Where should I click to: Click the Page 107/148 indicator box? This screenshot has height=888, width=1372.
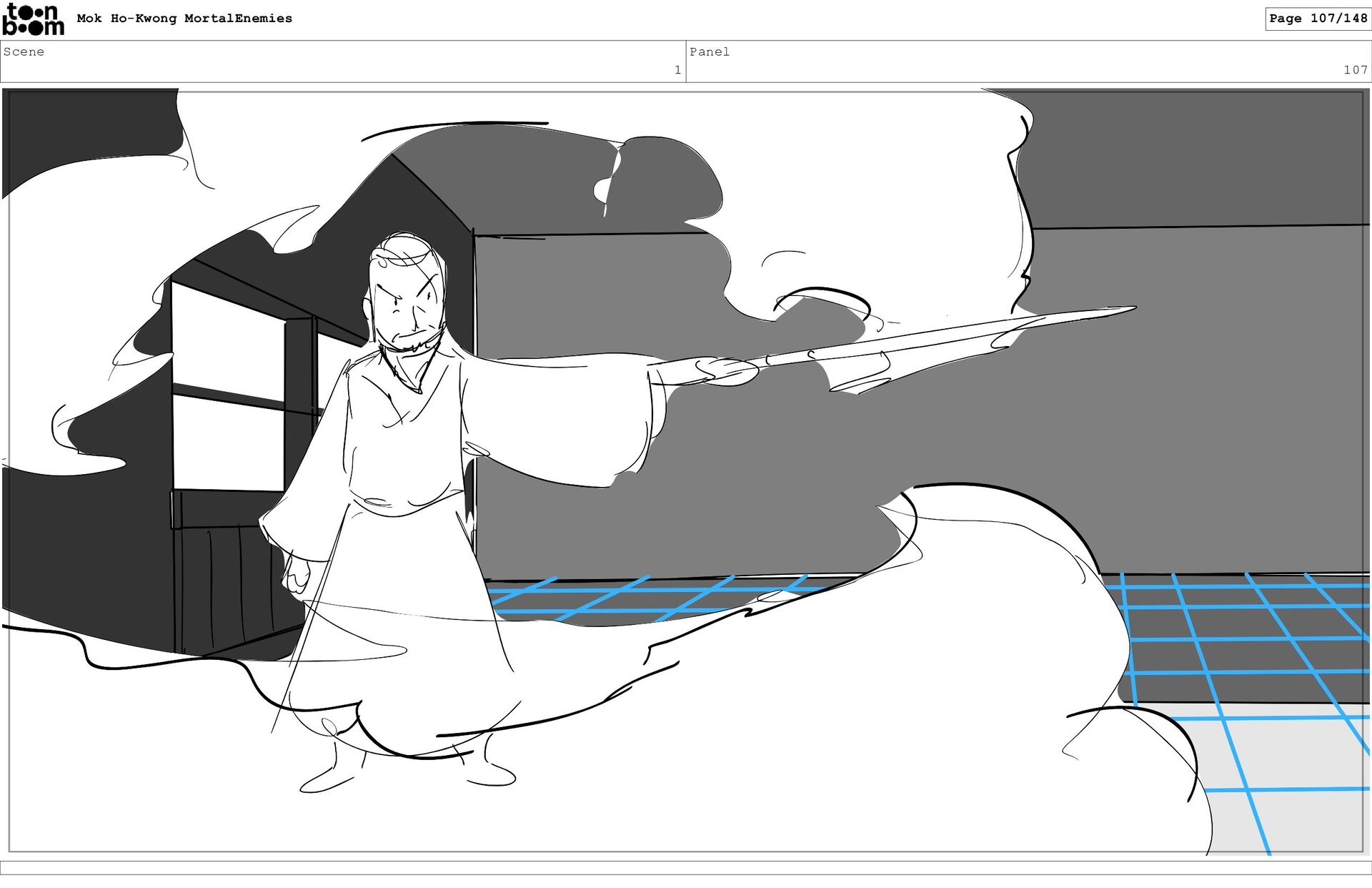coord(1317,19)
